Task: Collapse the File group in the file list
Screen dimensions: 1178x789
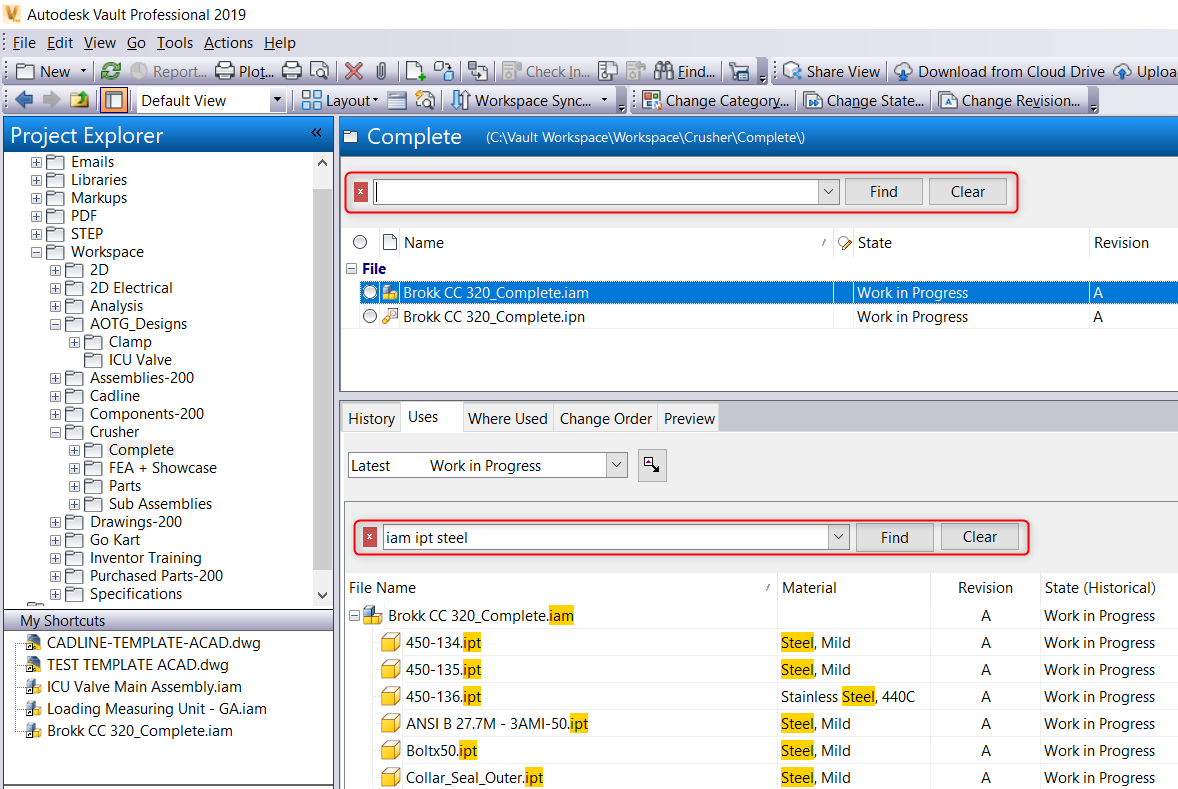Action: click(351, 268)
